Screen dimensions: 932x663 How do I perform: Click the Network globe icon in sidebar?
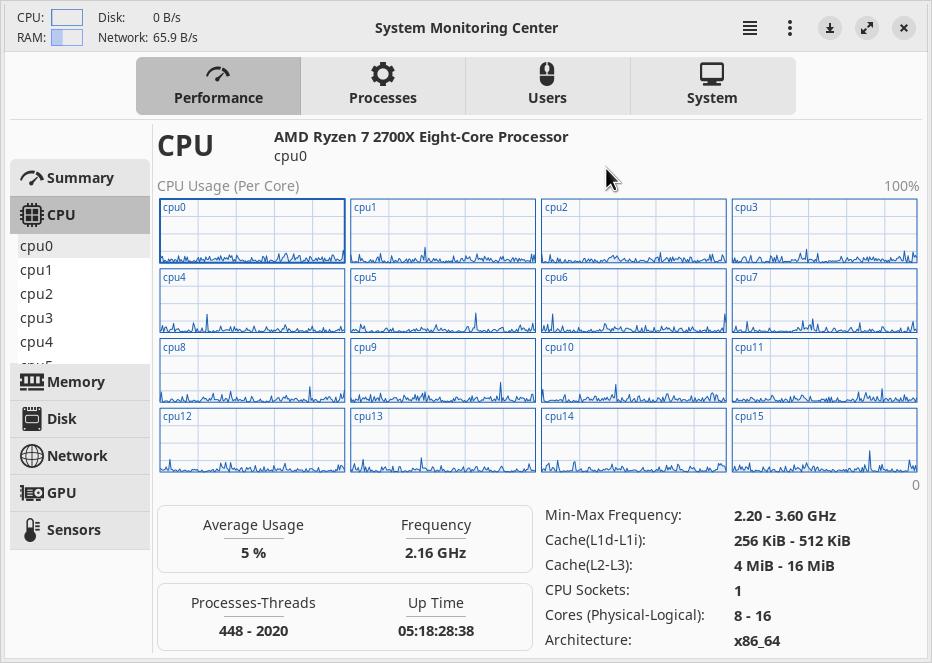point(32,456)
